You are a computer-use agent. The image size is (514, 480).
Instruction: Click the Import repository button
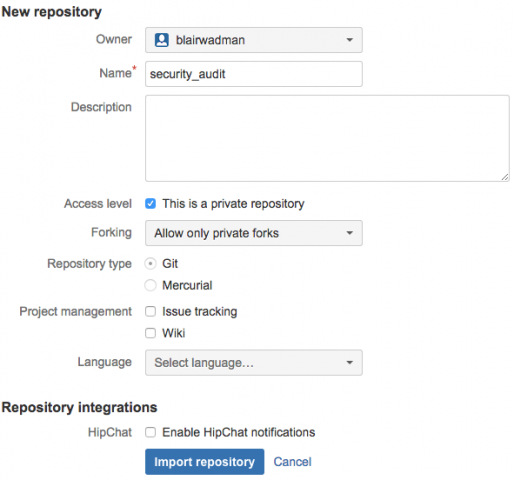(x=205, y=462)
